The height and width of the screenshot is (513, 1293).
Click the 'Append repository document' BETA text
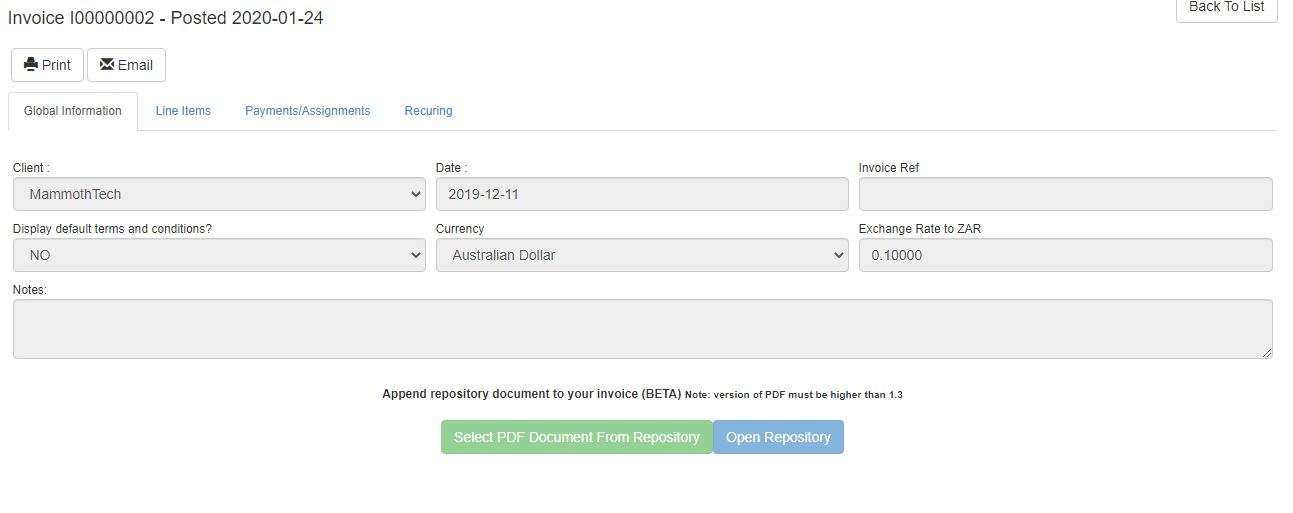coord(531,394)
